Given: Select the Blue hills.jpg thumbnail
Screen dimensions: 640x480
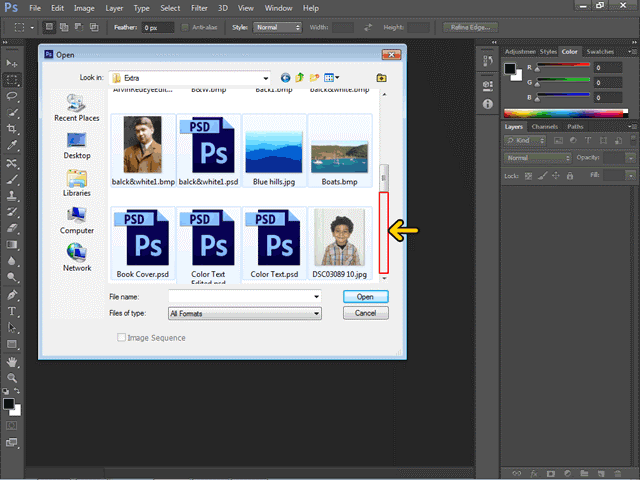Looking at the screenshot, I should [x=274, y=151].
